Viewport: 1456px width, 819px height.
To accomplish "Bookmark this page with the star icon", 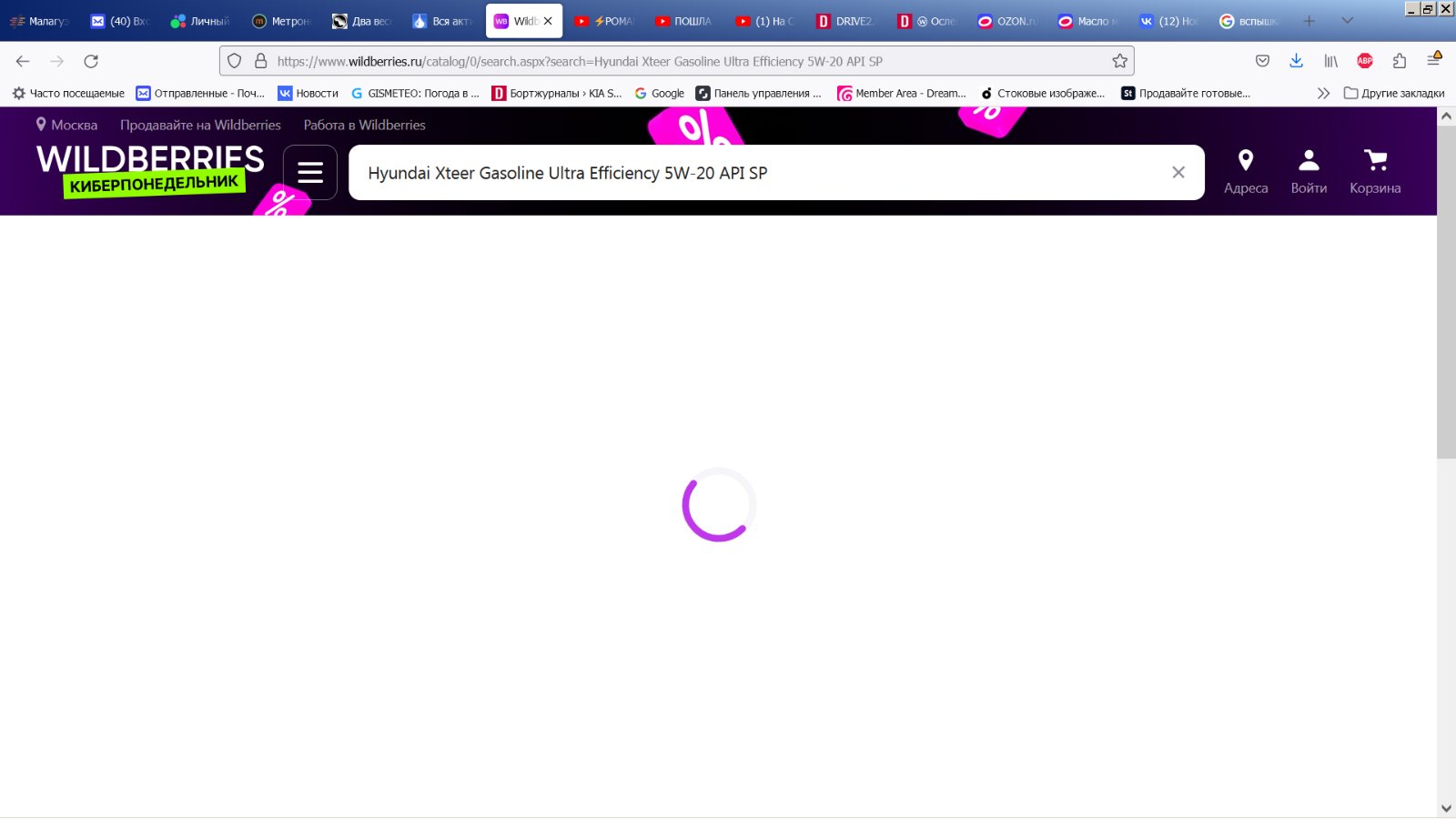I will pos(1119,61).
